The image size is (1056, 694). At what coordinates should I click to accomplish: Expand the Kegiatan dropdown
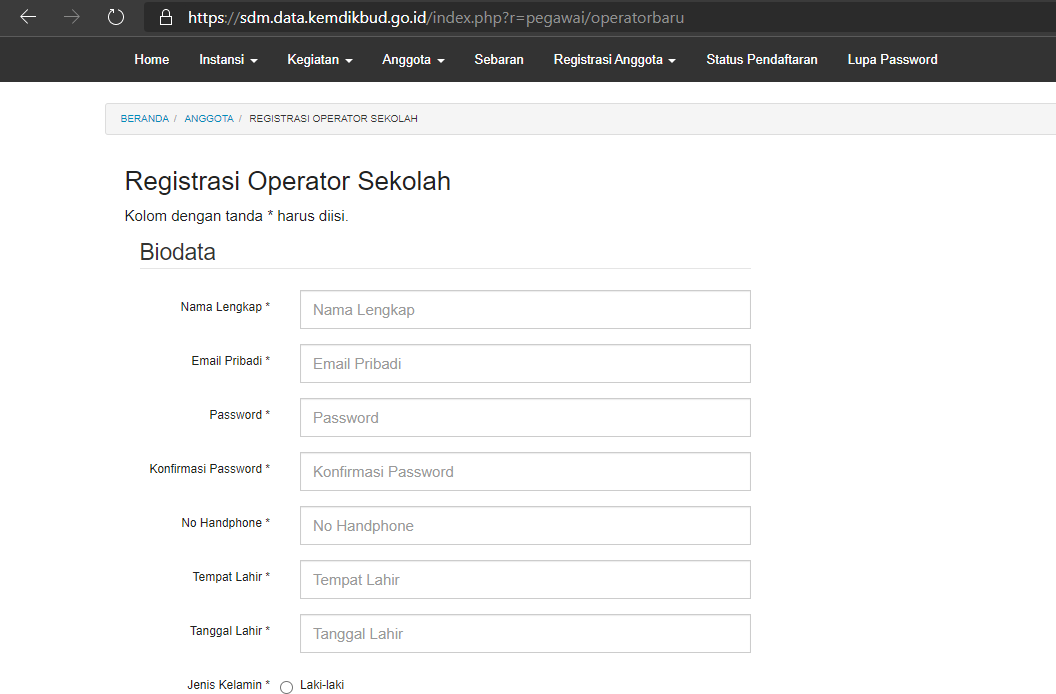click(x=319, y=59)
